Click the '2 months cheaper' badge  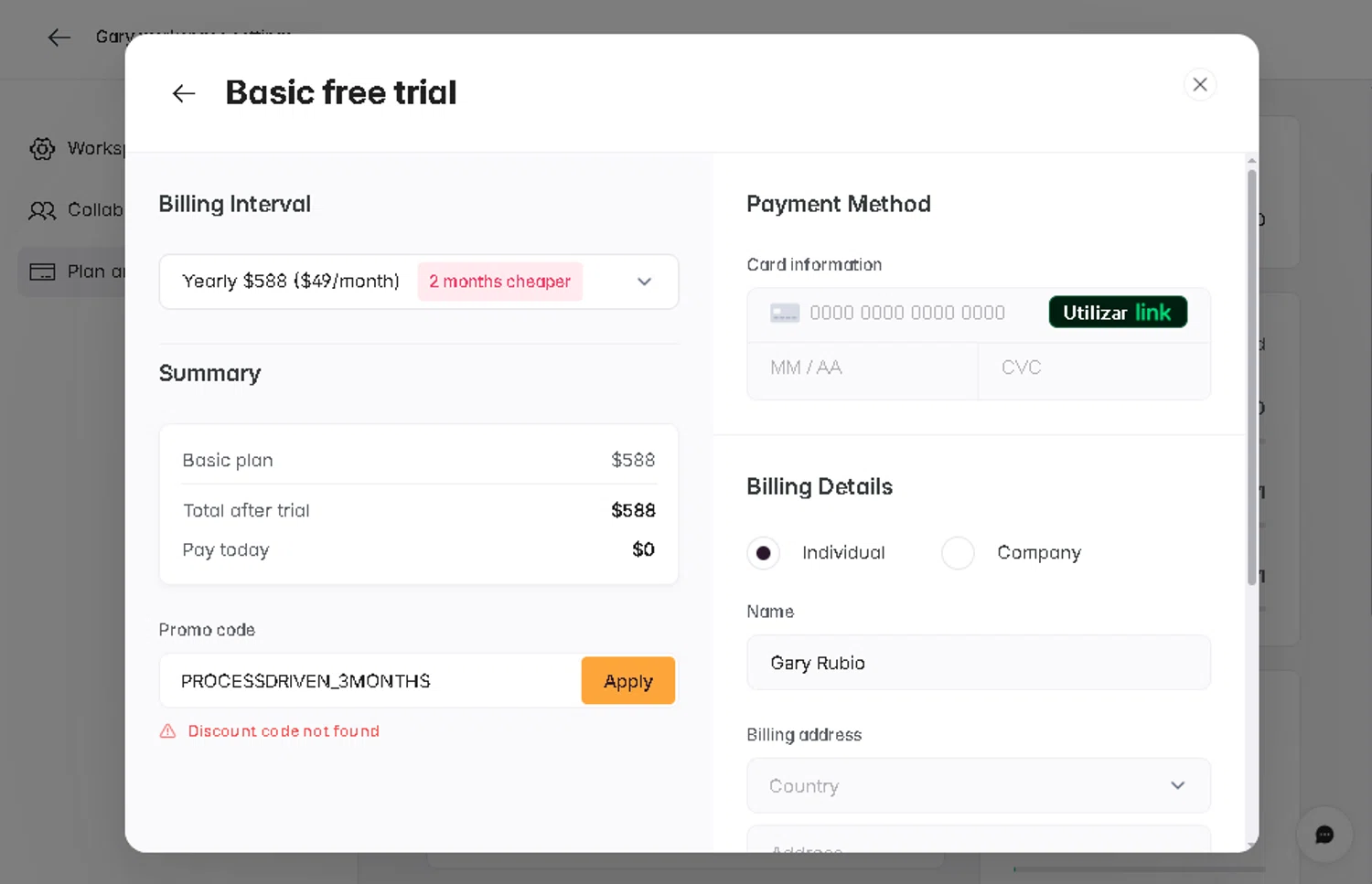click(500, 282)
